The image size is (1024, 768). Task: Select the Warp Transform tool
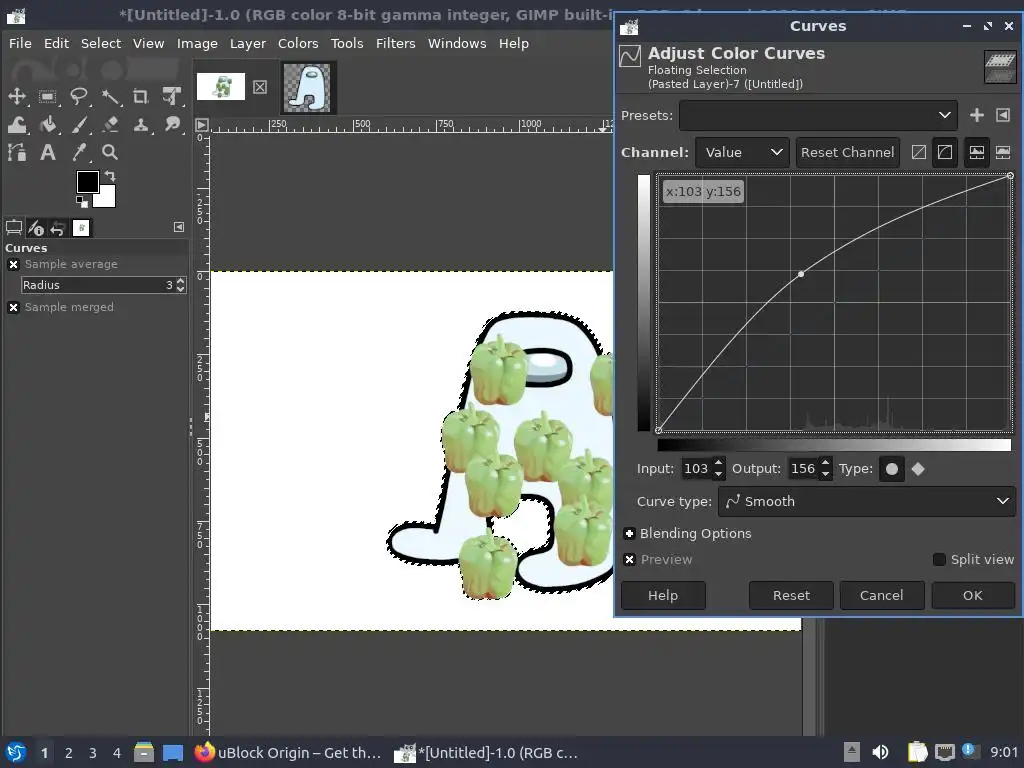pos(16,124)
